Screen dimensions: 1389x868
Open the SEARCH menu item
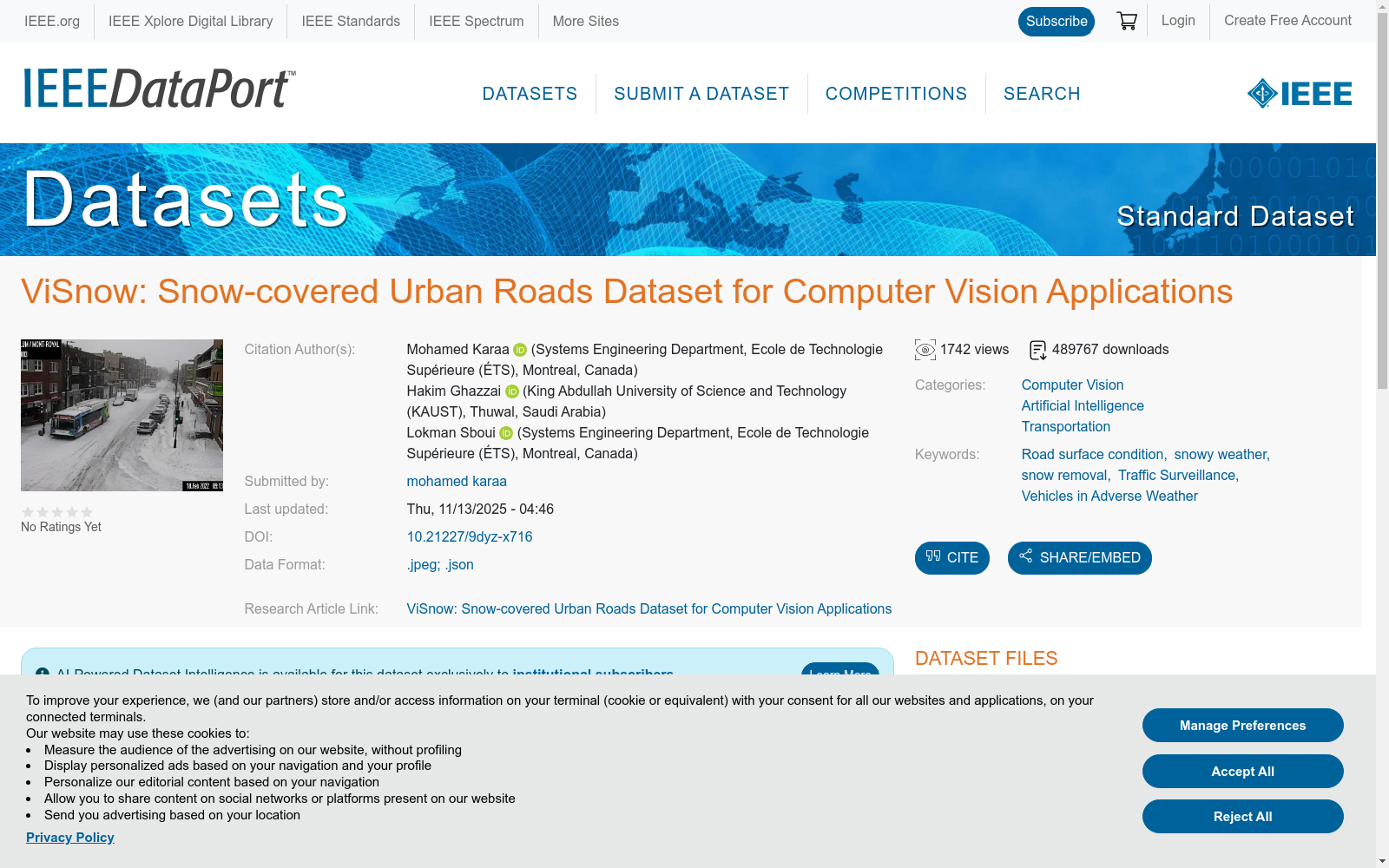[1042, 94]
